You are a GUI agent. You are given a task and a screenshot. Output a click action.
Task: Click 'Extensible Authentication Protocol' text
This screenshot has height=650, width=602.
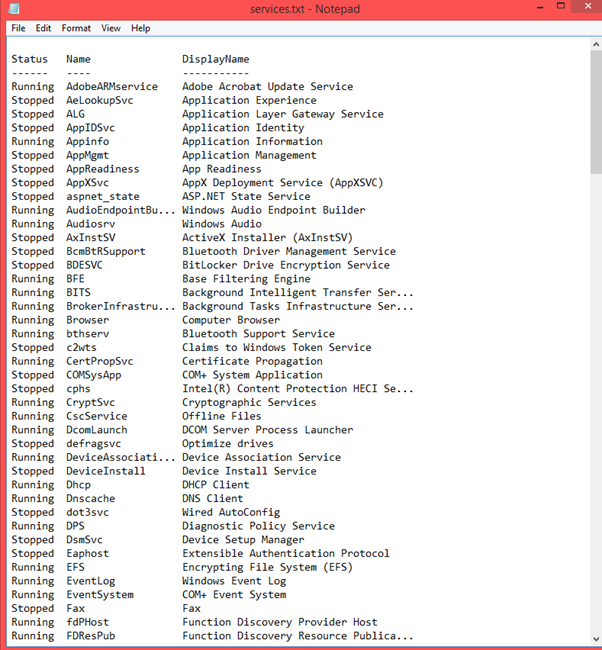coord(286,553)
